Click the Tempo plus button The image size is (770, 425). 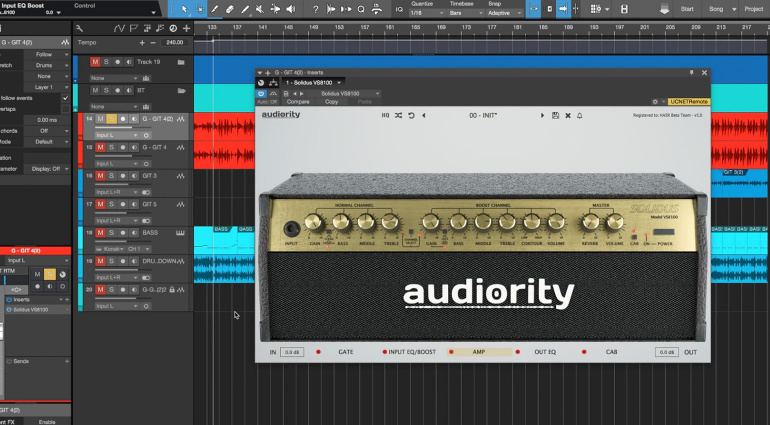click(142, 43)
